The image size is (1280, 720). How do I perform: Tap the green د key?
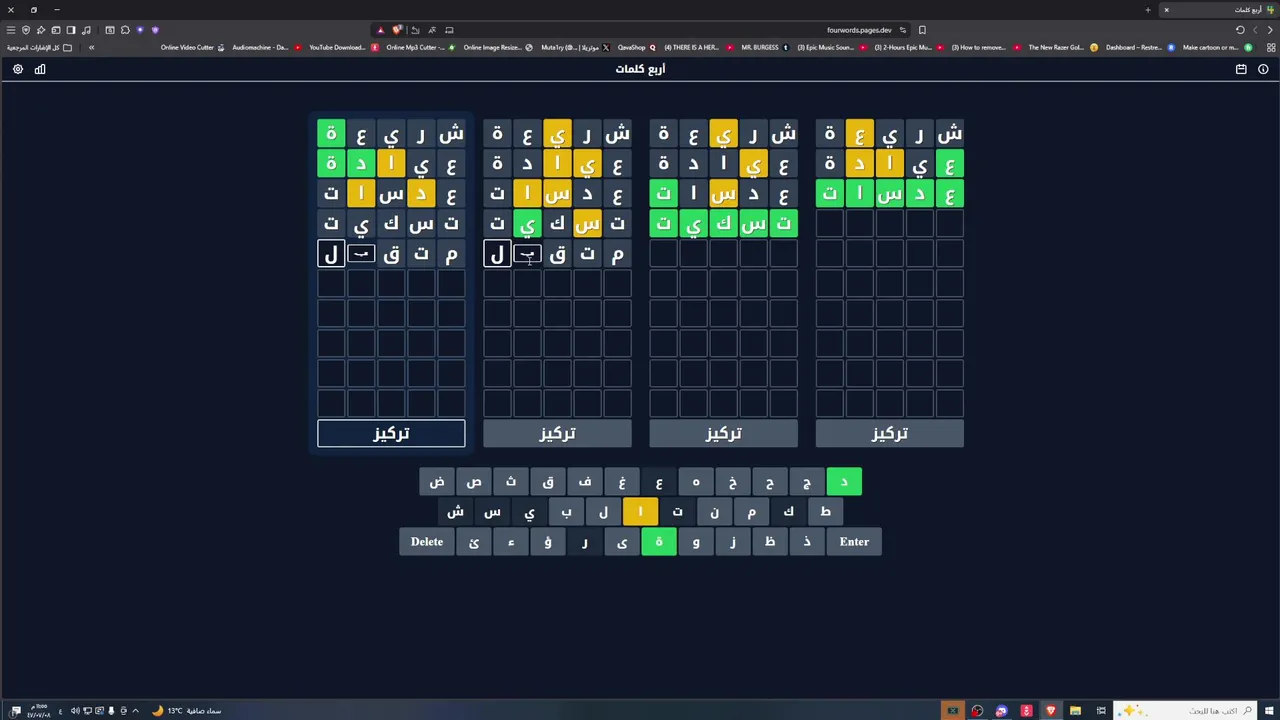tap(844, 482)
